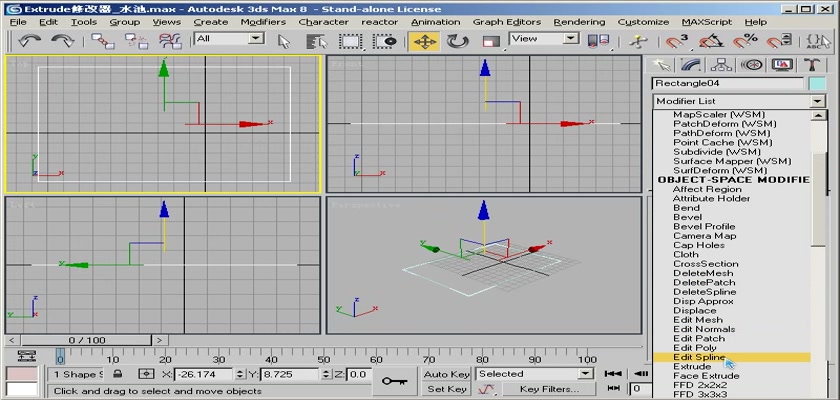Open the Rendering menu
The height and width of the screenshot is (400, 840).
pos(579,22)
